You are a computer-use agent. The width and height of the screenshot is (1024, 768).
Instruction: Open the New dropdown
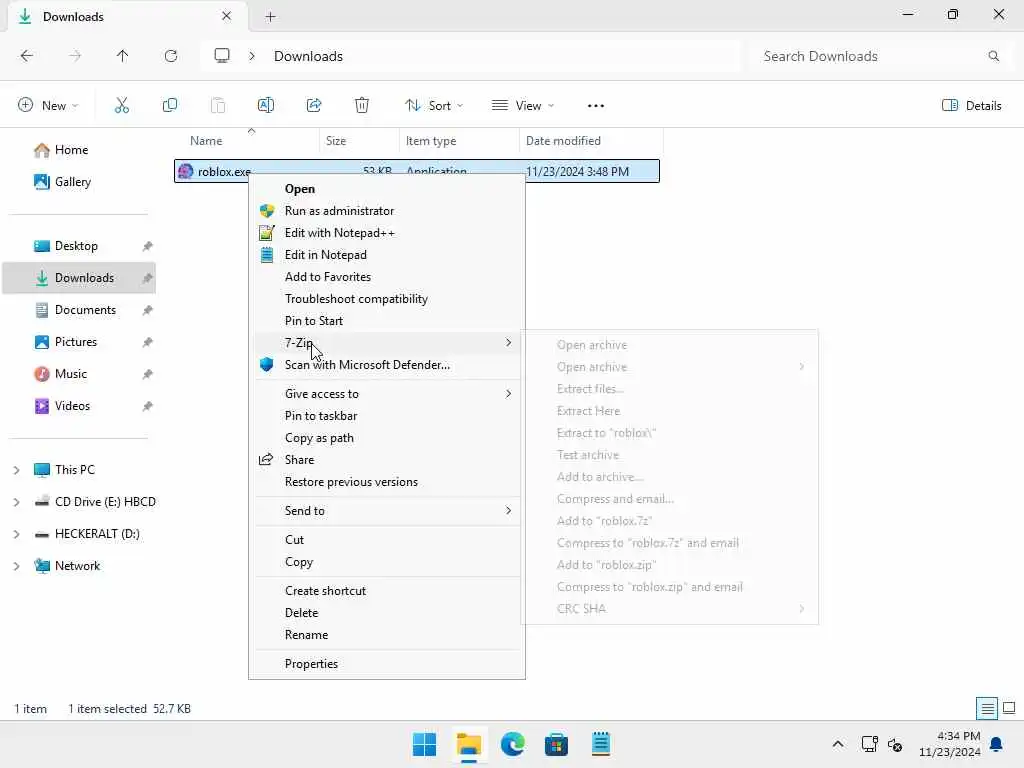pyautogui.click(x=48, y=105)
